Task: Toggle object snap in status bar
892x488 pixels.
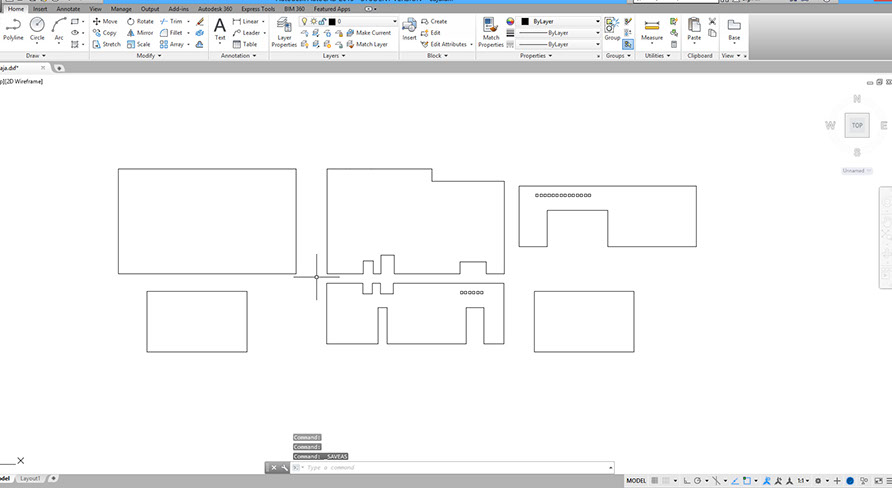Action: click(746, 481)
